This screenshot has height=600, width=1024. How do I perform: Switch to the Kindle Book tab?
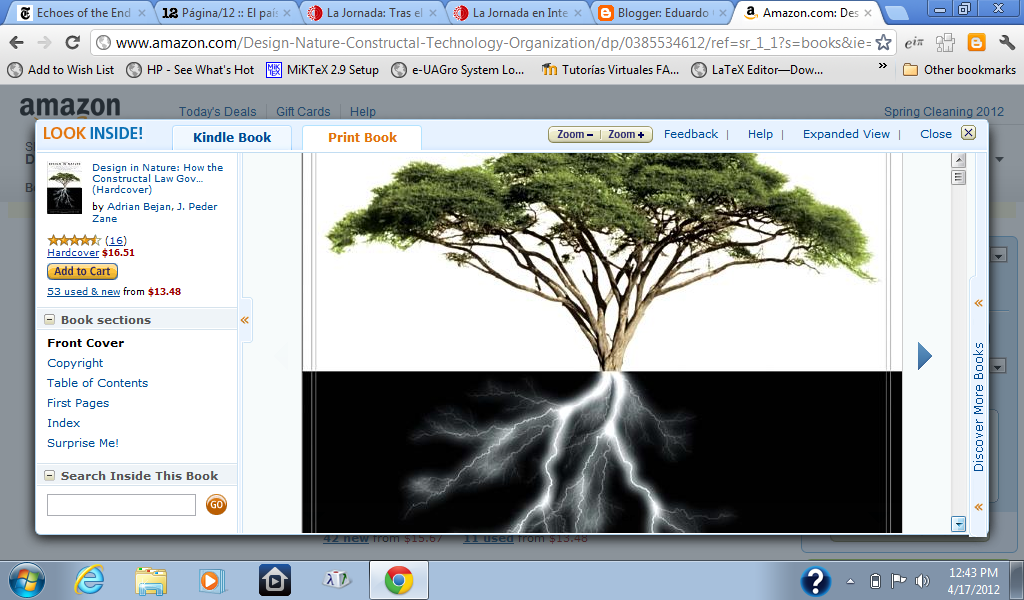tap(232, 137)
